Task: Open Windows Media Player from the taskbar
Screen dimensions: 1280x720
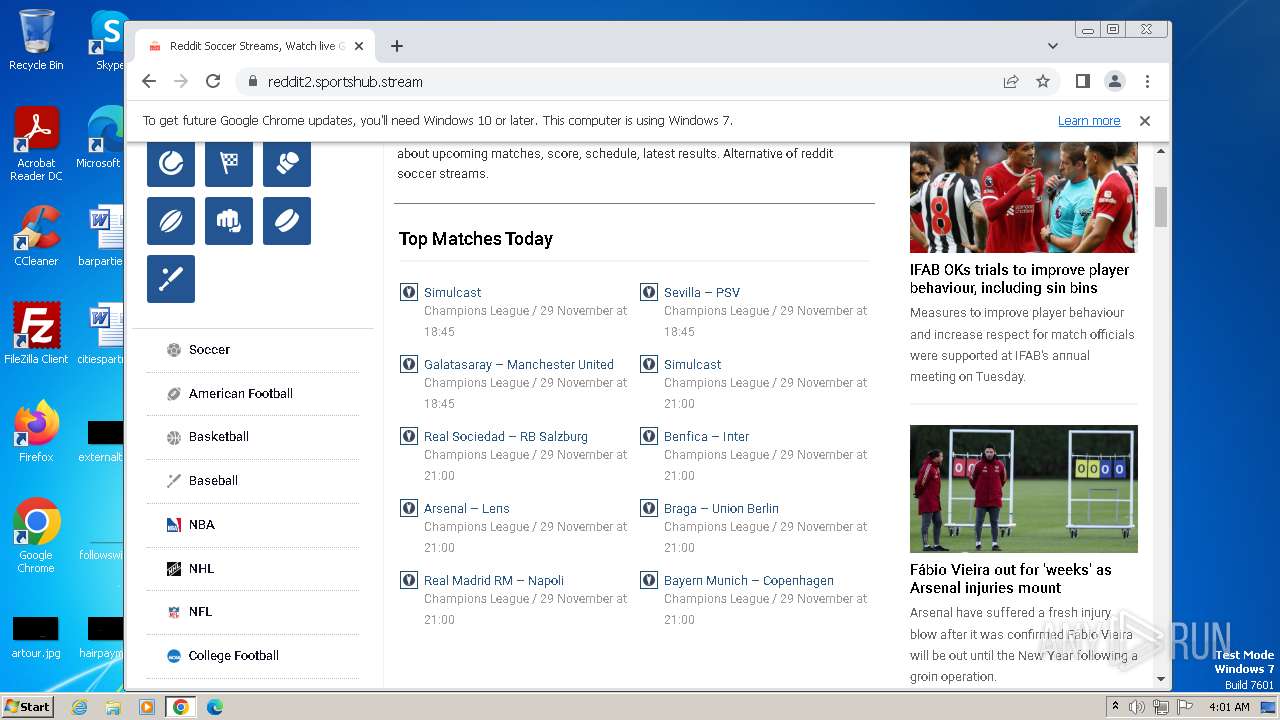Action: click(x=147, y=707)
